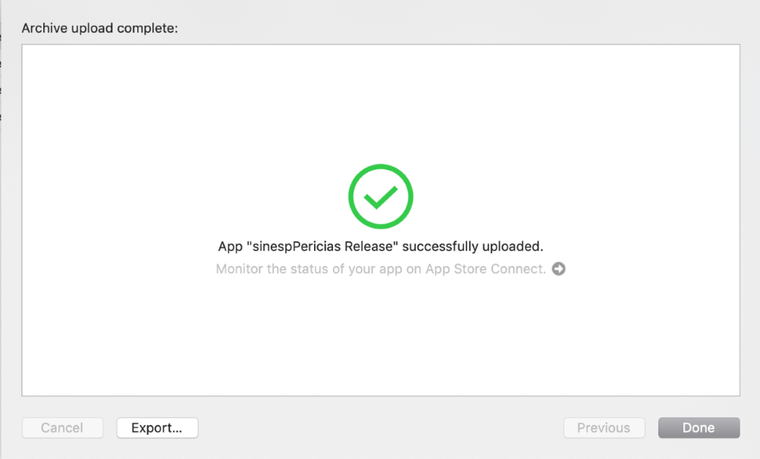
Task: Click the app name sinespPericias Release
Action: click(x=320, y=246)
